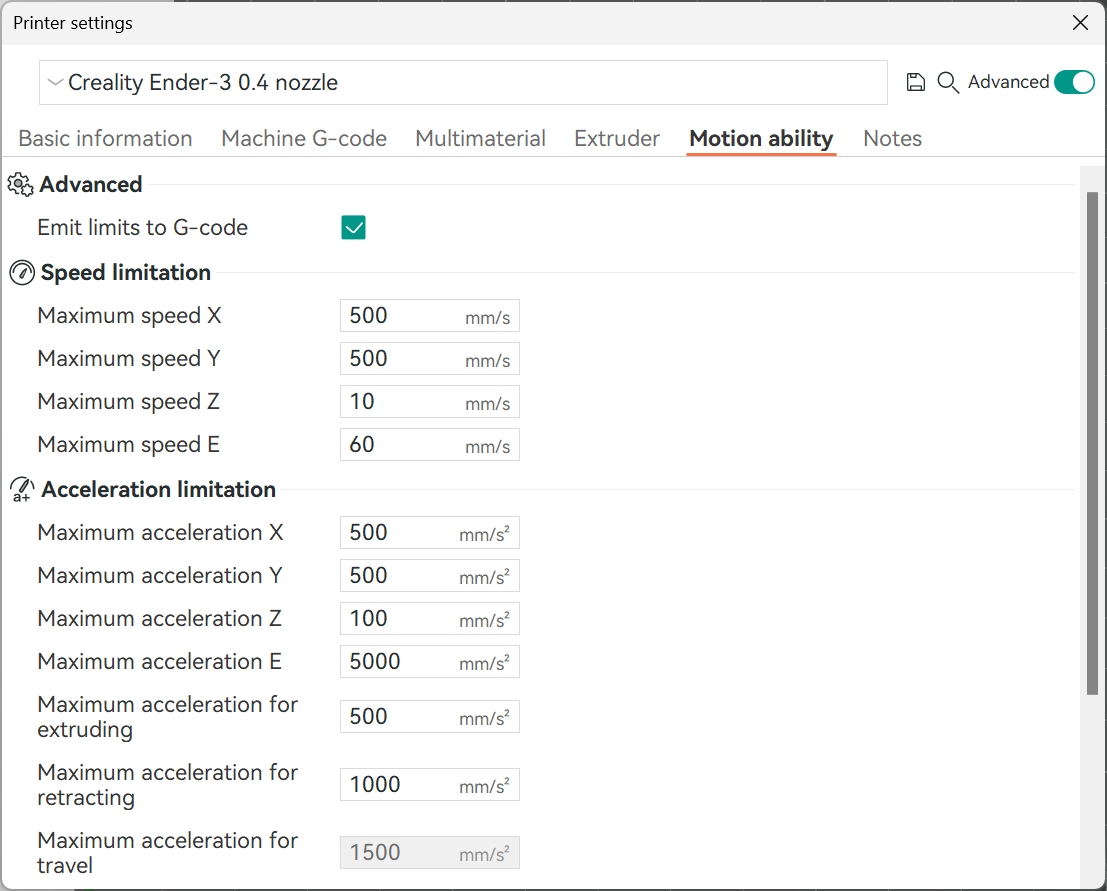The height and width of the screenshot is (891, 1107).
Task: Click the Maximum acceleration E label
Action: 160,662
